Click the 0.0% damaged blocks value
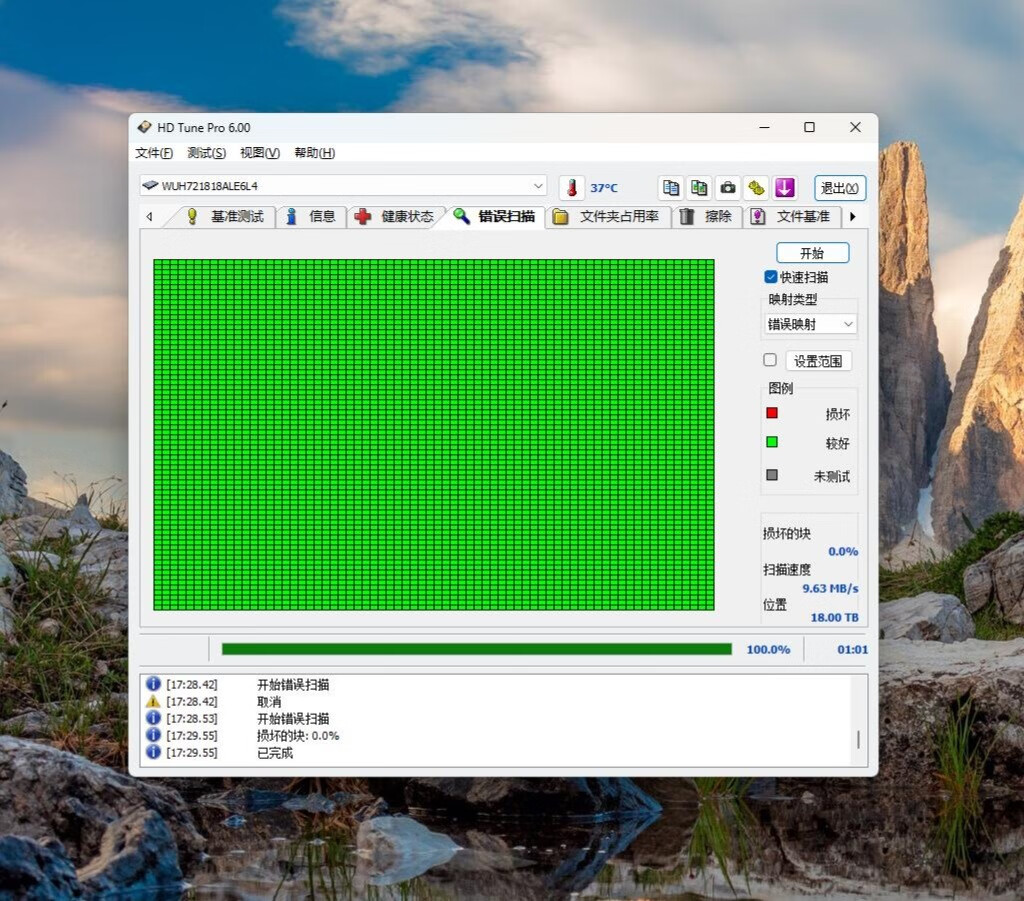 [843, 552]
